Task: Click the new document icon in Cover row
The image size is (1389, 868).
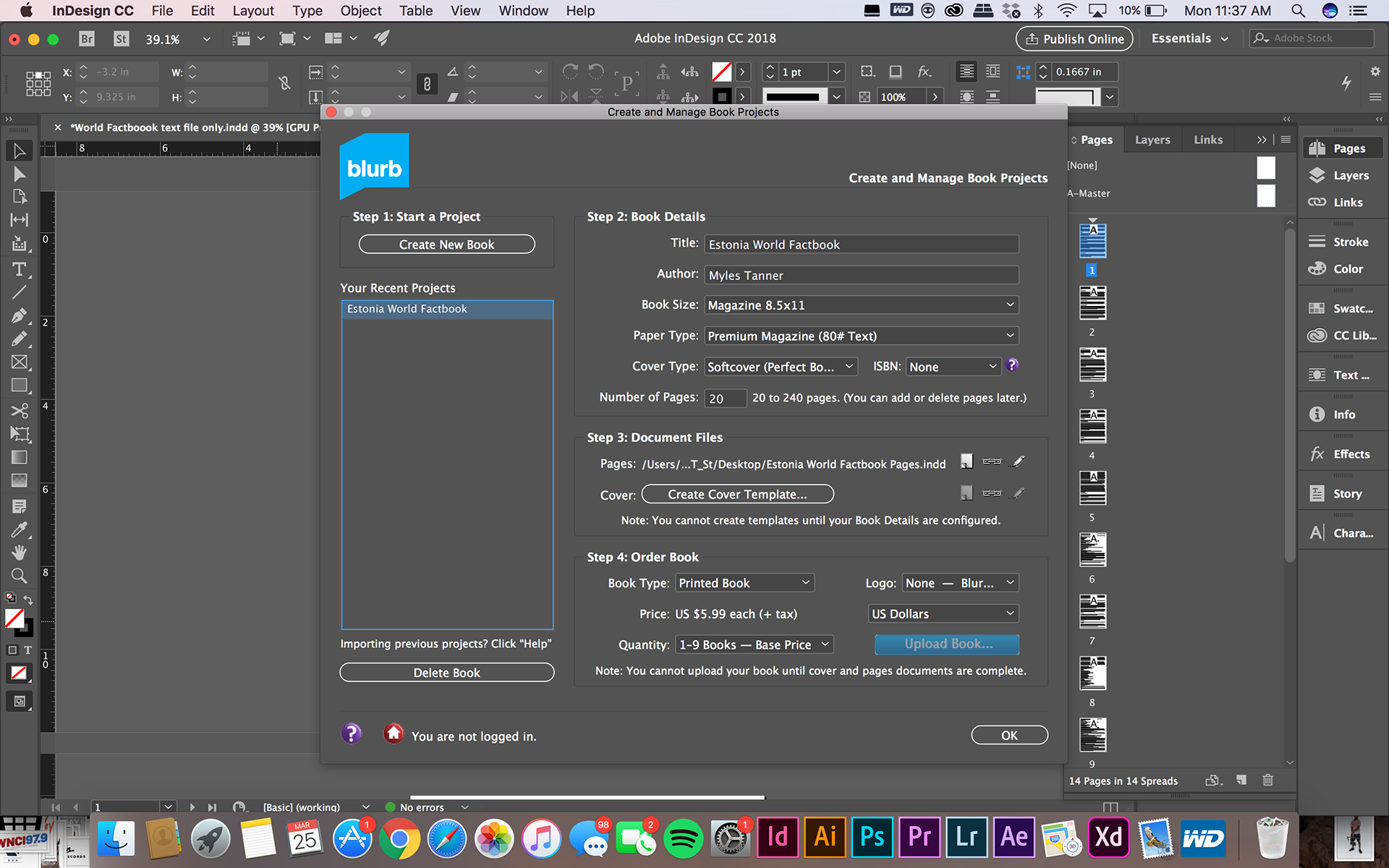Action: [x=967, y=493]
